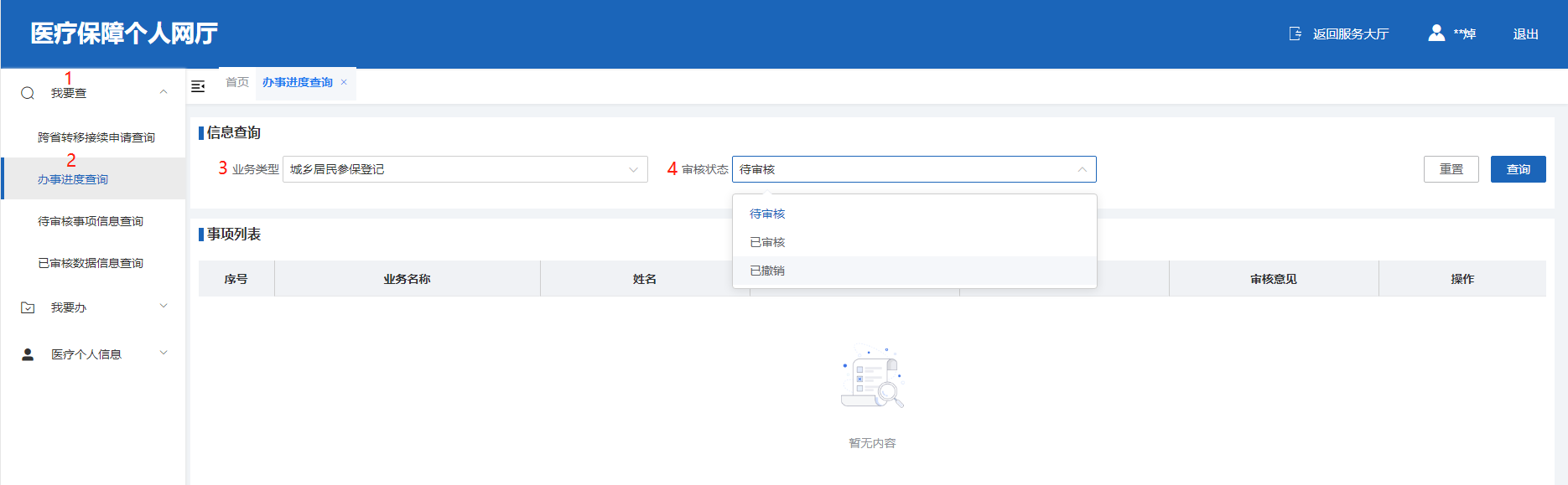The image size is (1568, 485).
Task: Click the magnifier icon beside 我要查
Action: [x=28, y=93]
